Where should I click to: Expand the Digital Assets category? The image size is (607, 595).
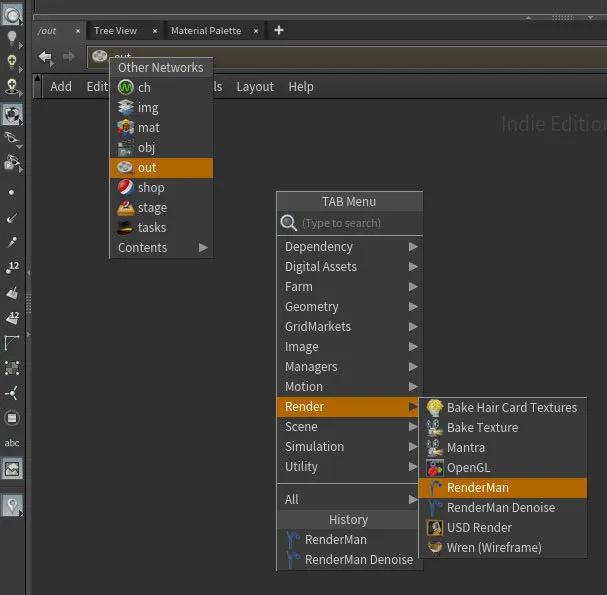tap(349, 267)
